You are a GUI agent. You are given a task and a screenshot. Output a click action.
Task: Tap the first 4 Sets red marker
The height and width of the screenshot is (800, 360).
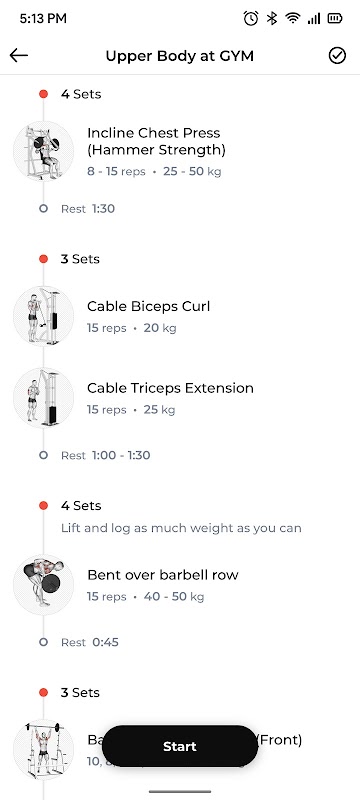(43, 94)
